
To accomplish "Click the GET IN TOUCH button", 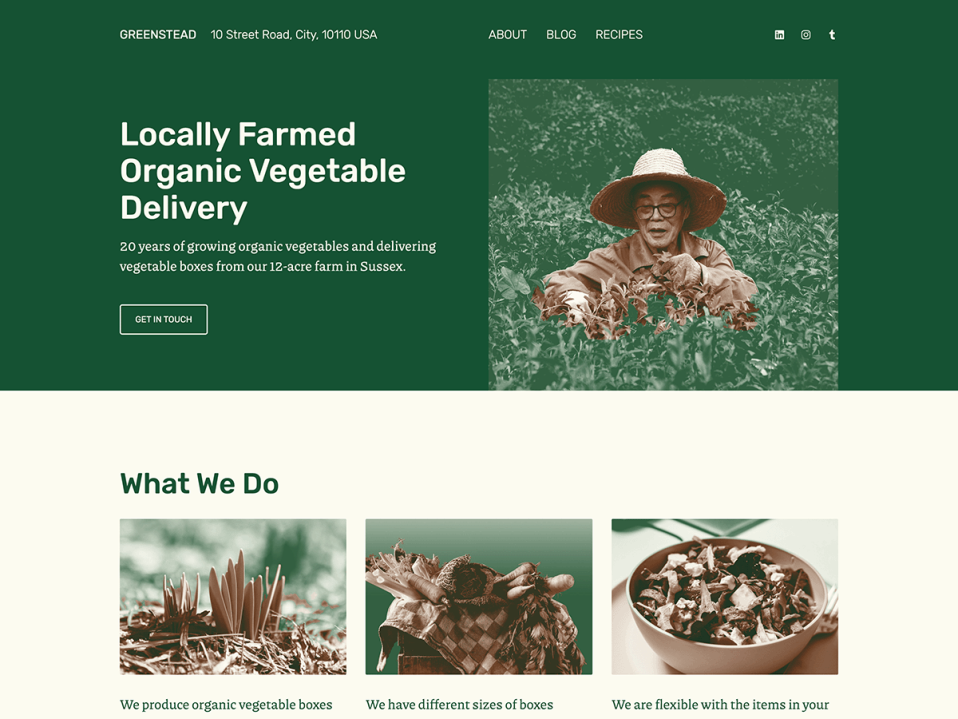I will coord(164,319).
